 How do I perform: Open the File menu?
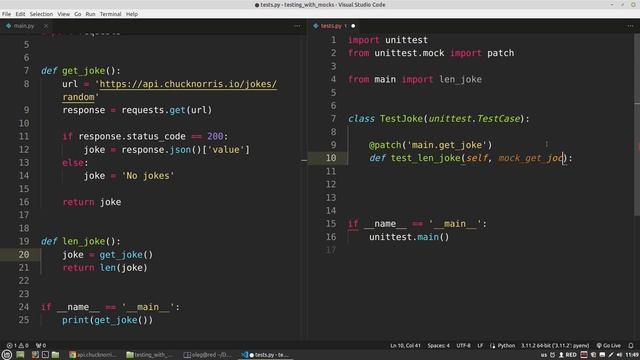[6, 14]
